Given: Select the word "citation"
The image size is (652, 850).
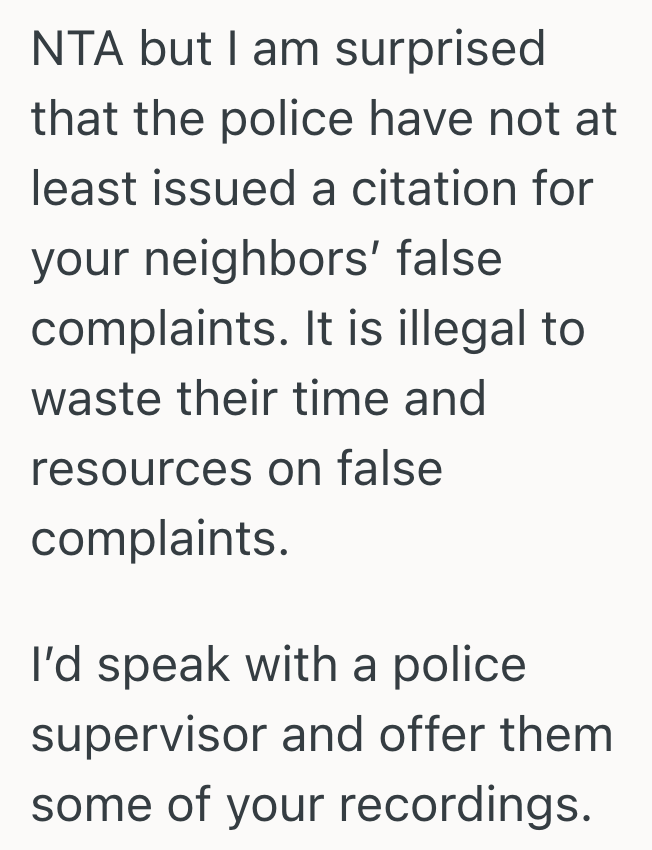Looking at the screenshot, I should 427,190.
